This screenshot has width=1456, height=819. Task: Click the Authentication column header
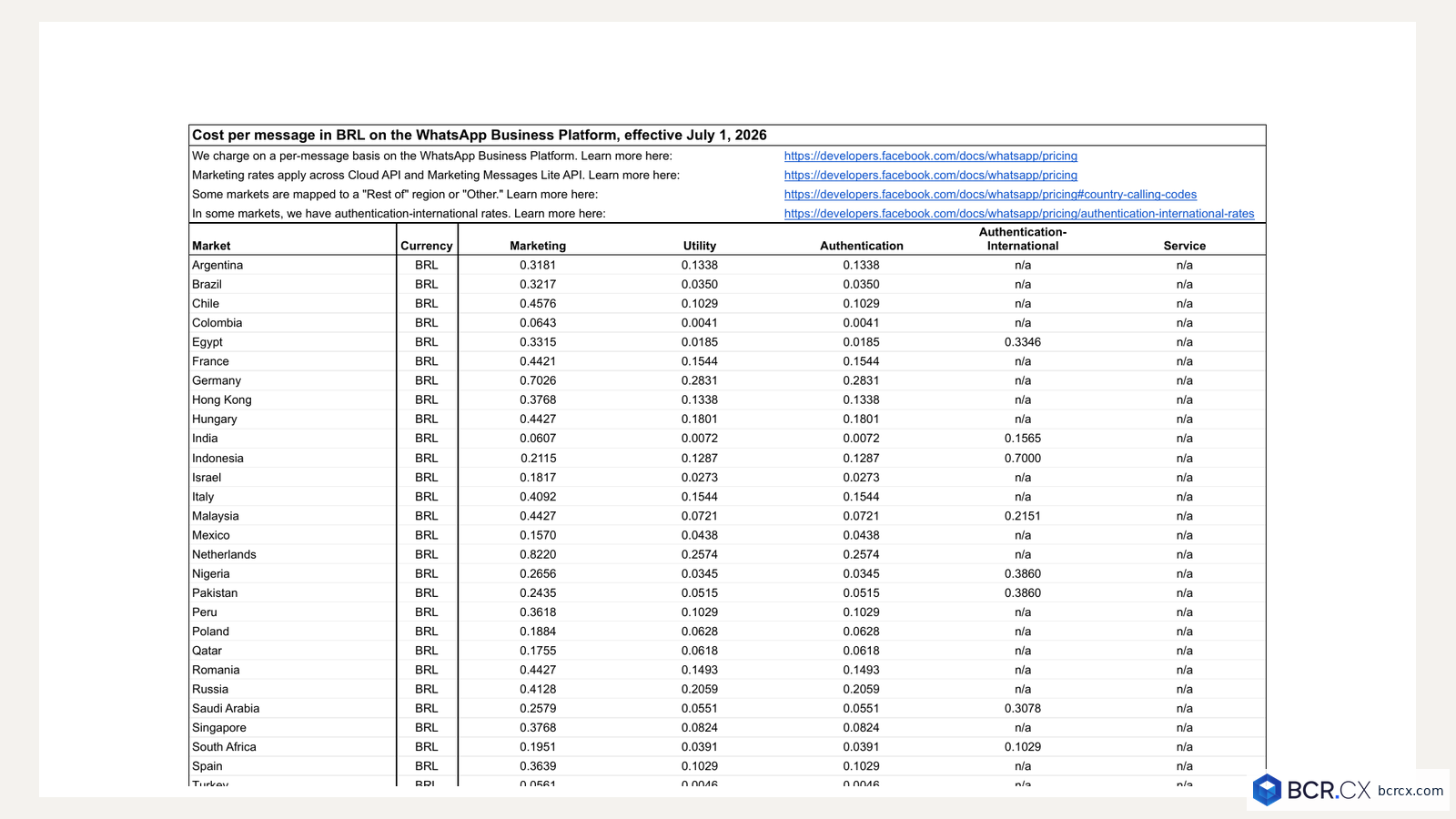[862, 246]
